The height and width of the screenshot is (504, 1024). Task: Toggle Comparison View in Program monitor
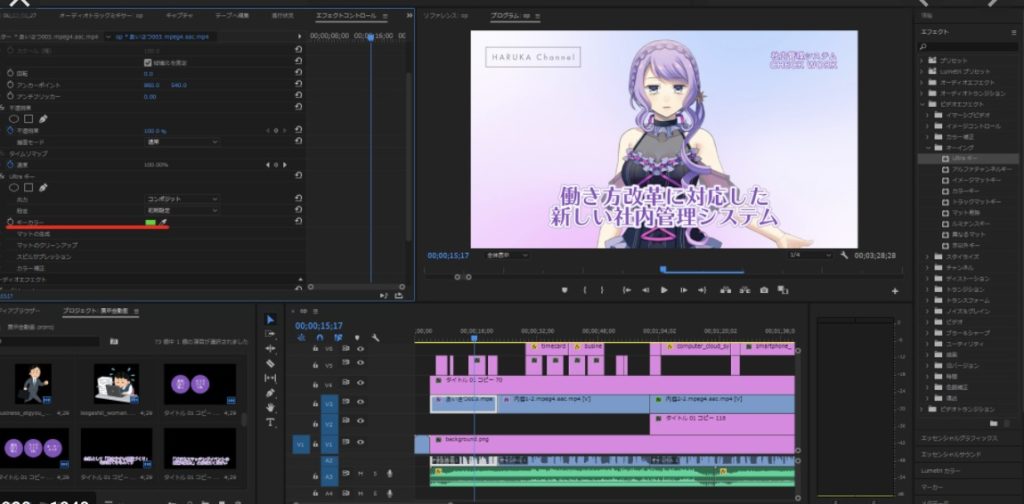coord(783,291)
